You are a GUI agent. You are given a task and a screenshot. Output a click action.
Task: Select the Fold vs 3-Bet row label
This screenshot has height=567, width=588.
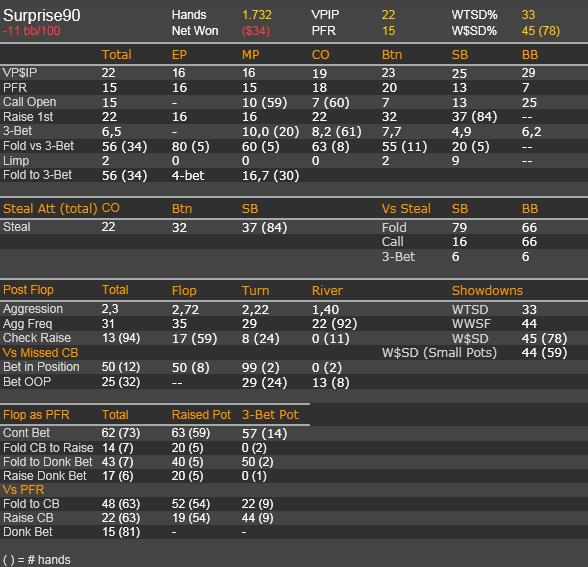(x=38, y=146)
